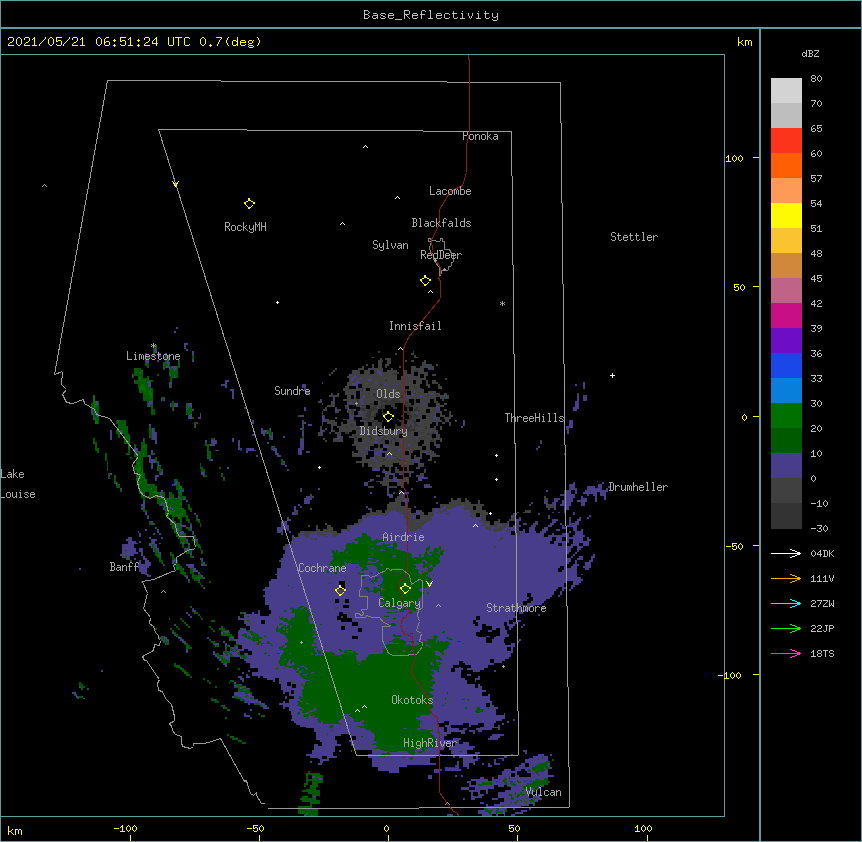
Task: Click the Airdrie town label
Action: [403, 537]
